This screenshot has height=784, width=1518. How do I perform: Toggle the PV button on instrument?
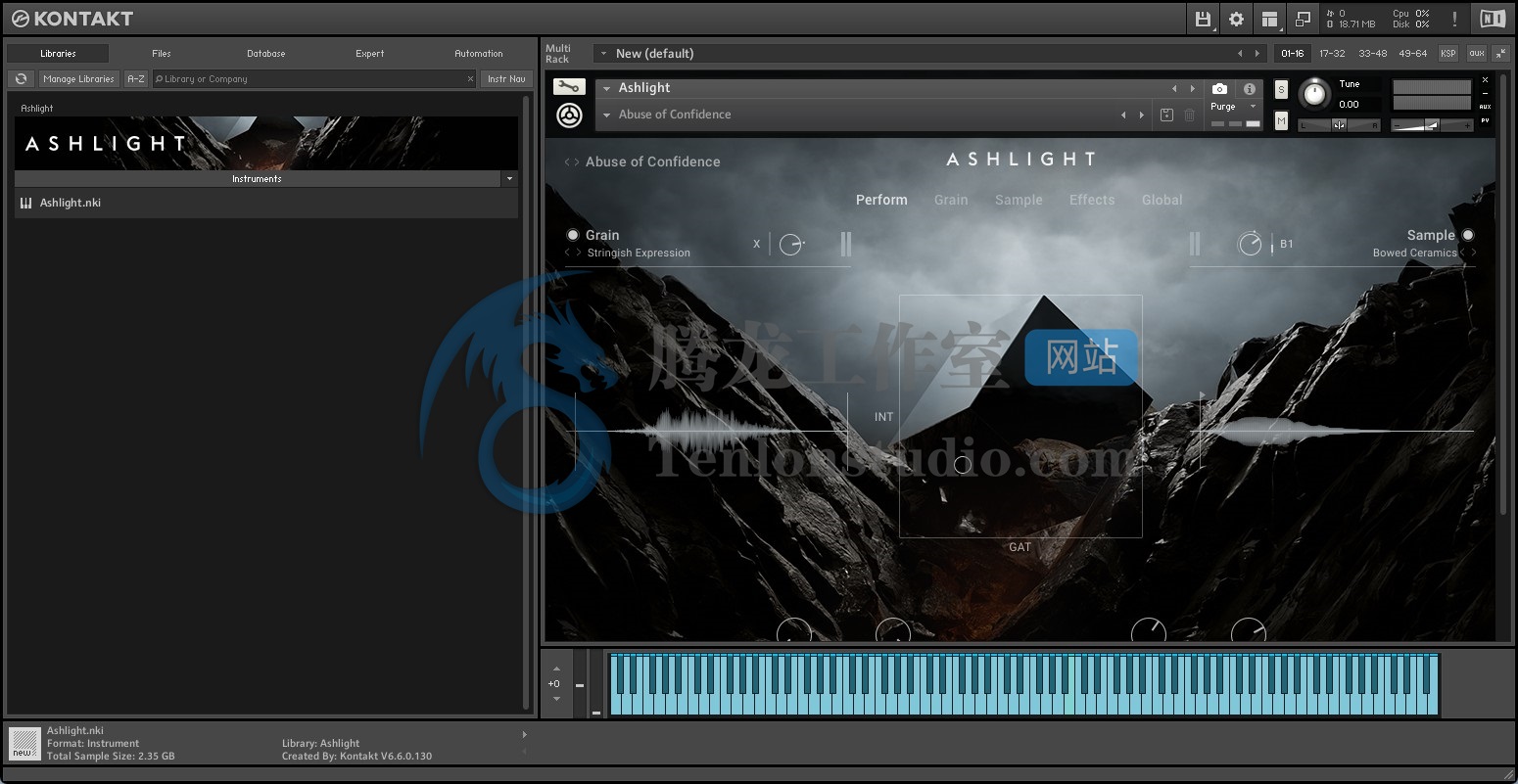[x=1485, y=120]
